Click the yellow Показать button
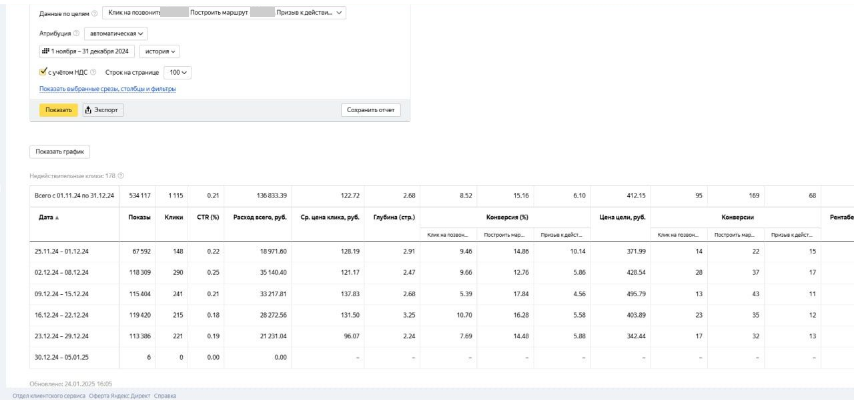This screenshot has width=854, height=400. pos(58,110)
